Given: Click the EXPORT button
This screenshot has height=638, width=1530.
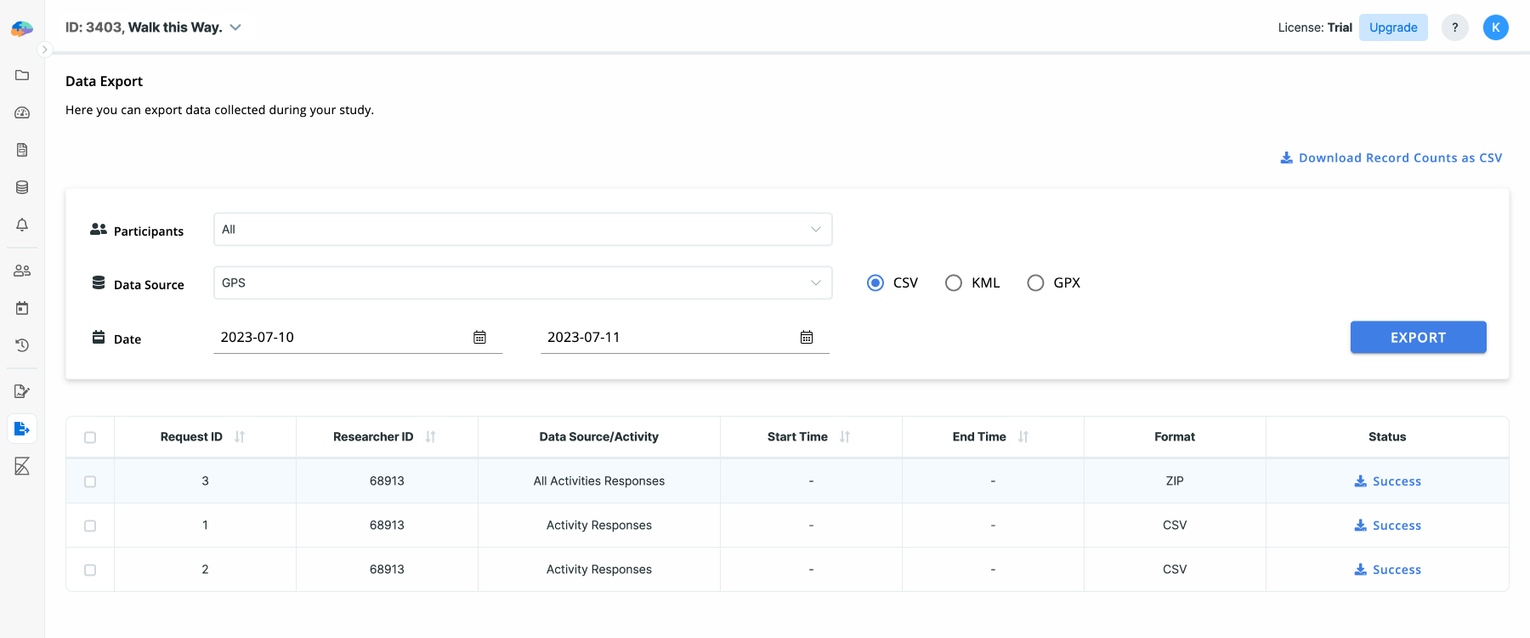Looking at the screenshot, I should point(1418,337).
